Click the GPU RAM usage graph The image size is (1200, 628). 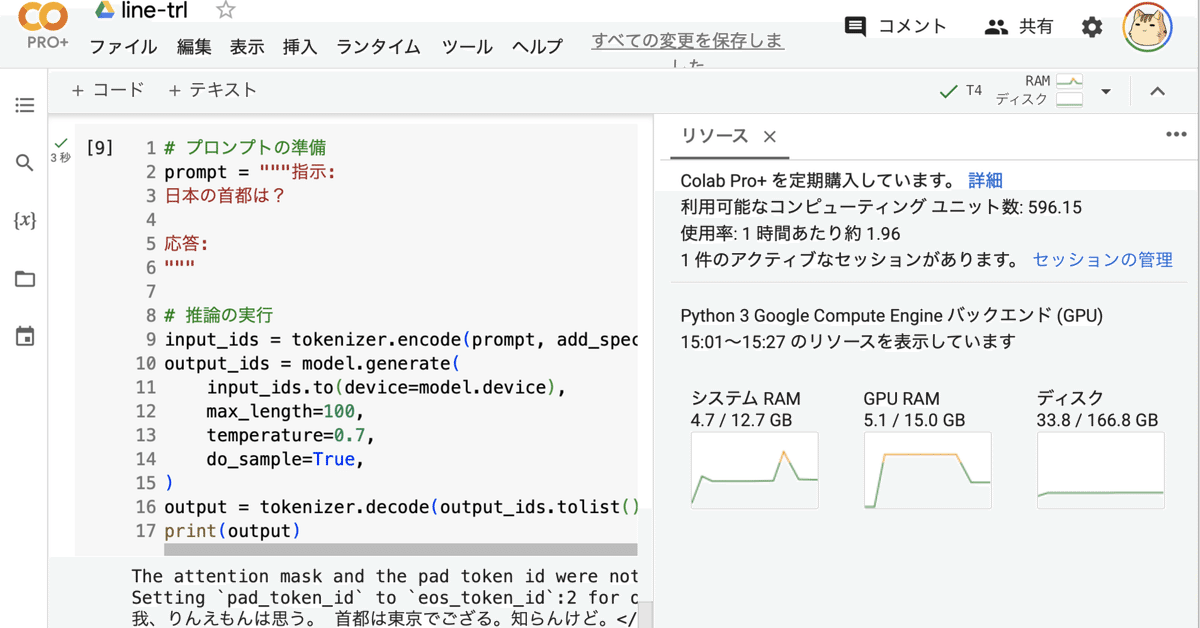927,471
